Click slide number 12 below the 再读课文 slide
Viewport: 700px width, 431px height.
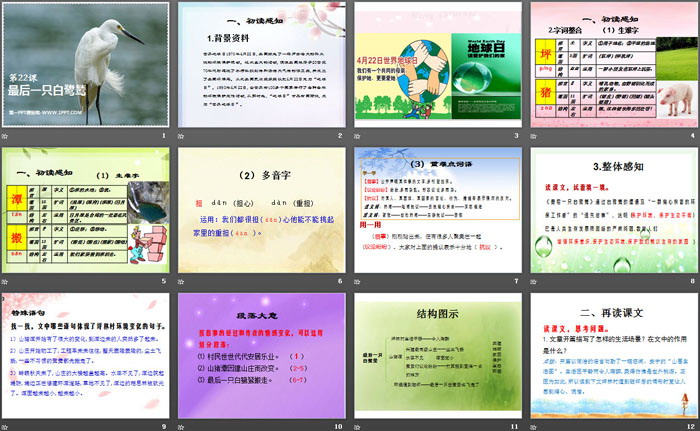click(691, 427)
